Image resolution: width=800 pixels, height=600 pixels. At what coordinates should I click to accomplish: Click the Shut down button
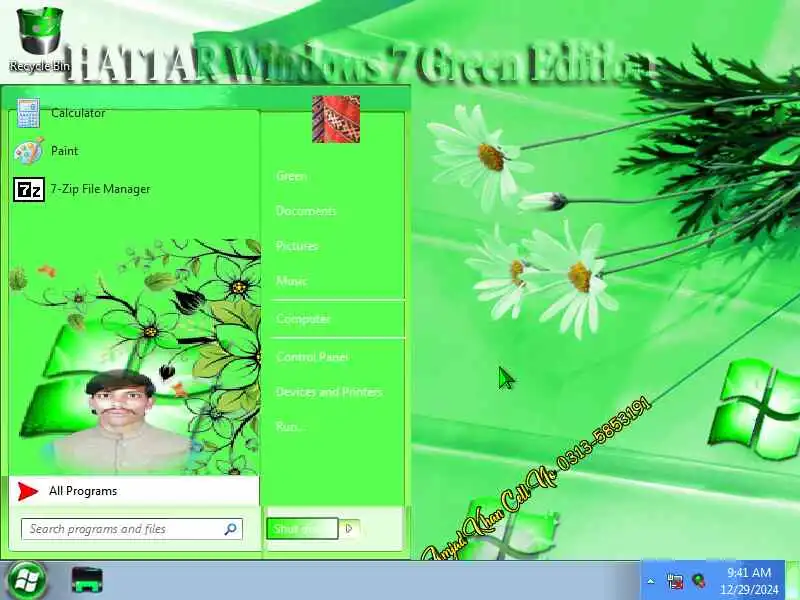coord(302,529)
